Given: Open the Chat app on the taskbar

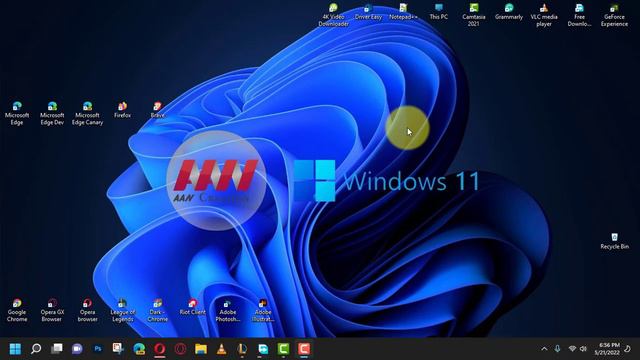Looking at the screenshot, I should pos(77,349).
